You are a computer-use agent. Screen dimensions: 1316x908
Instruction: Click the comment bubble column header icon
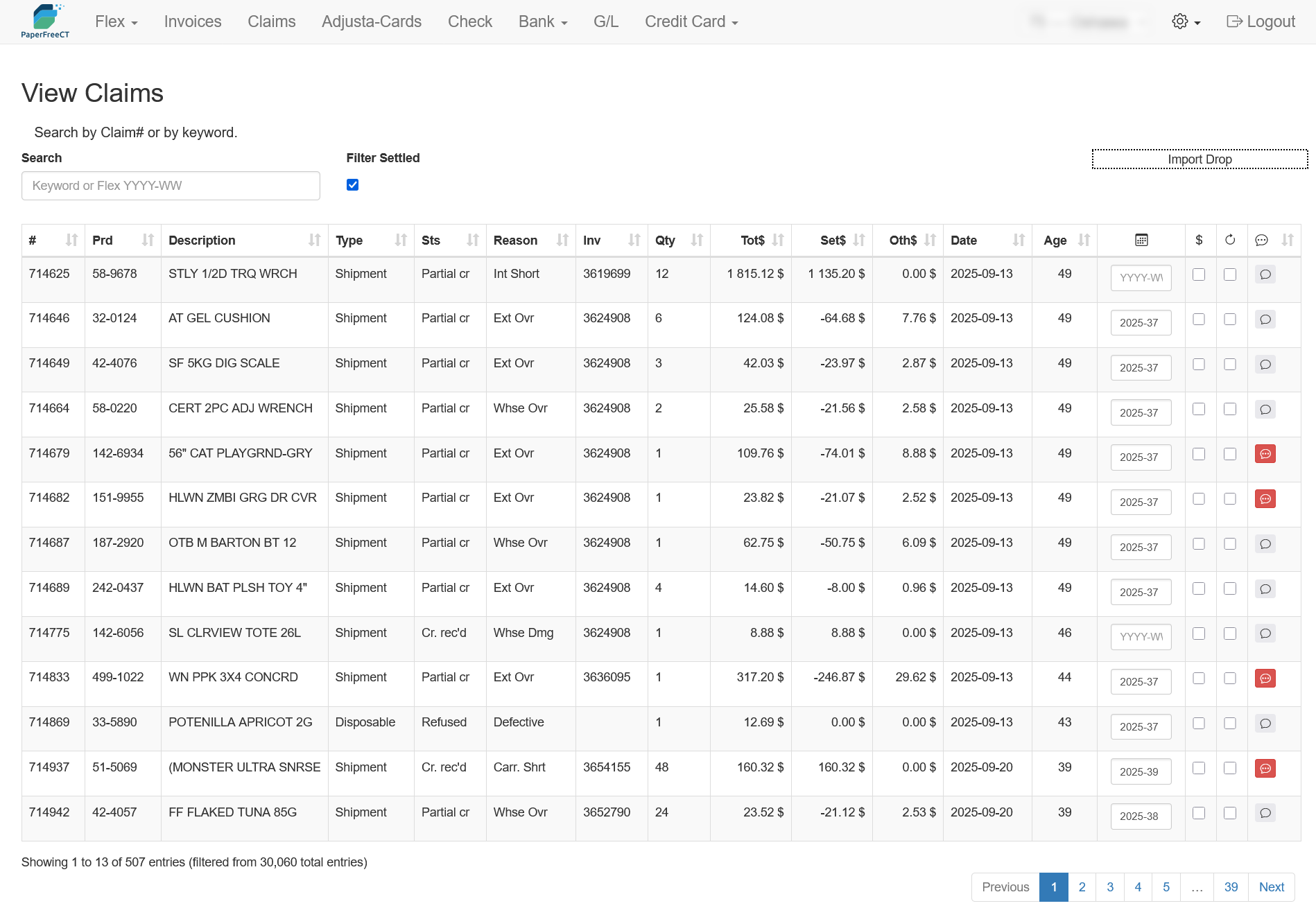click(1261, 241)
